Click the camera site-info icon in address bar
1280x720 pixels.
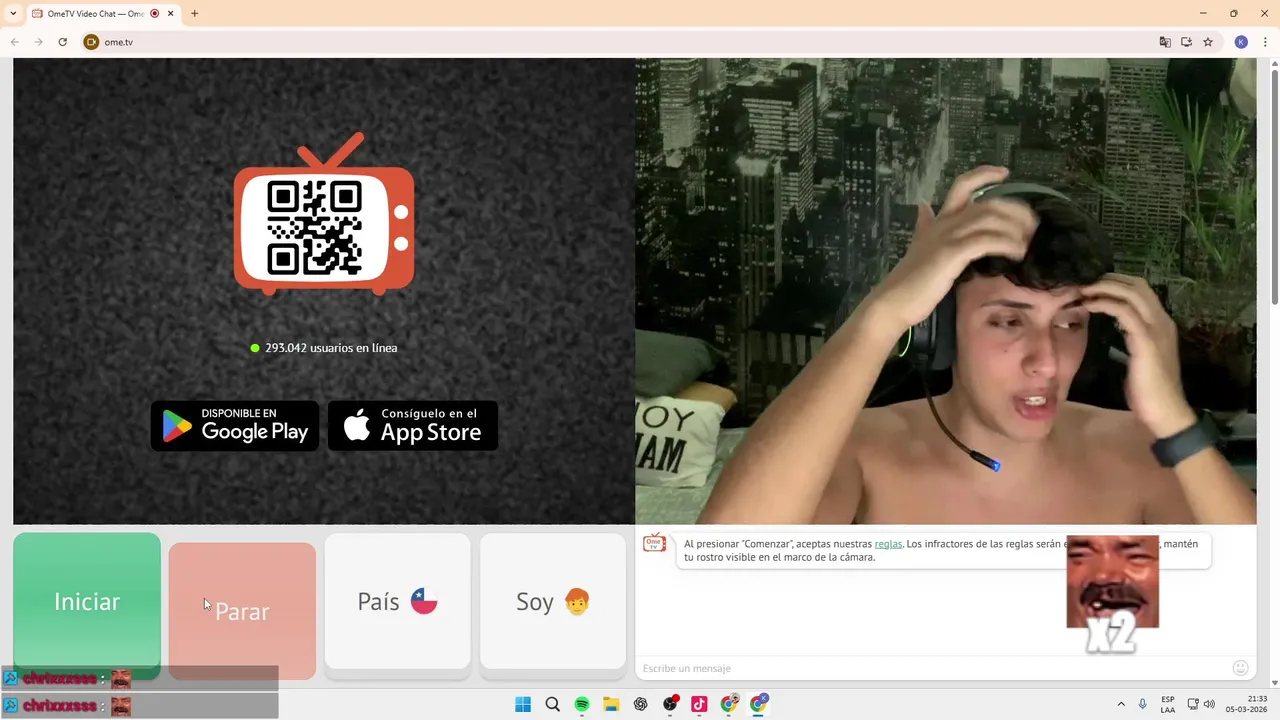coord(91,42)
